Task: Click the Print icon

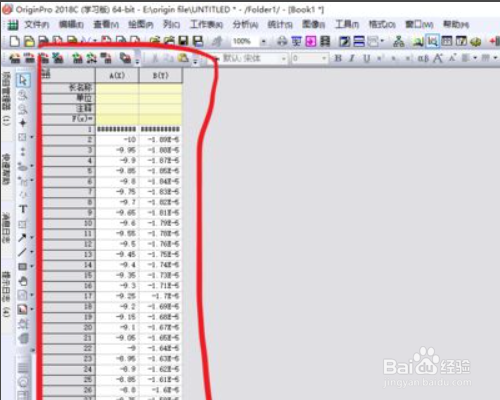Action: 282,41
